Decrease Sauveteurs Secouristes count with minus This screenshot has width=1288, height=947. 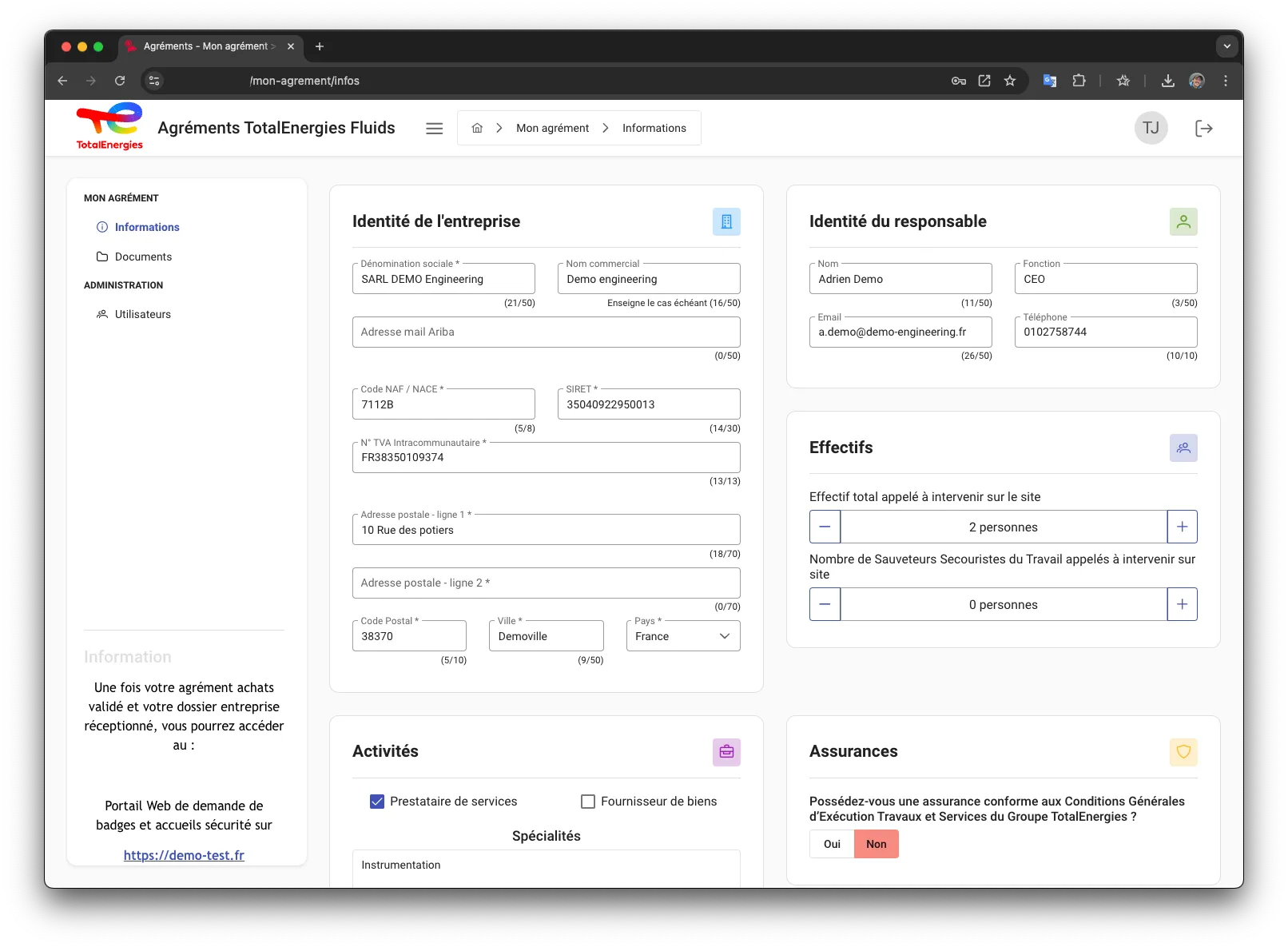[x=825, y=604]
